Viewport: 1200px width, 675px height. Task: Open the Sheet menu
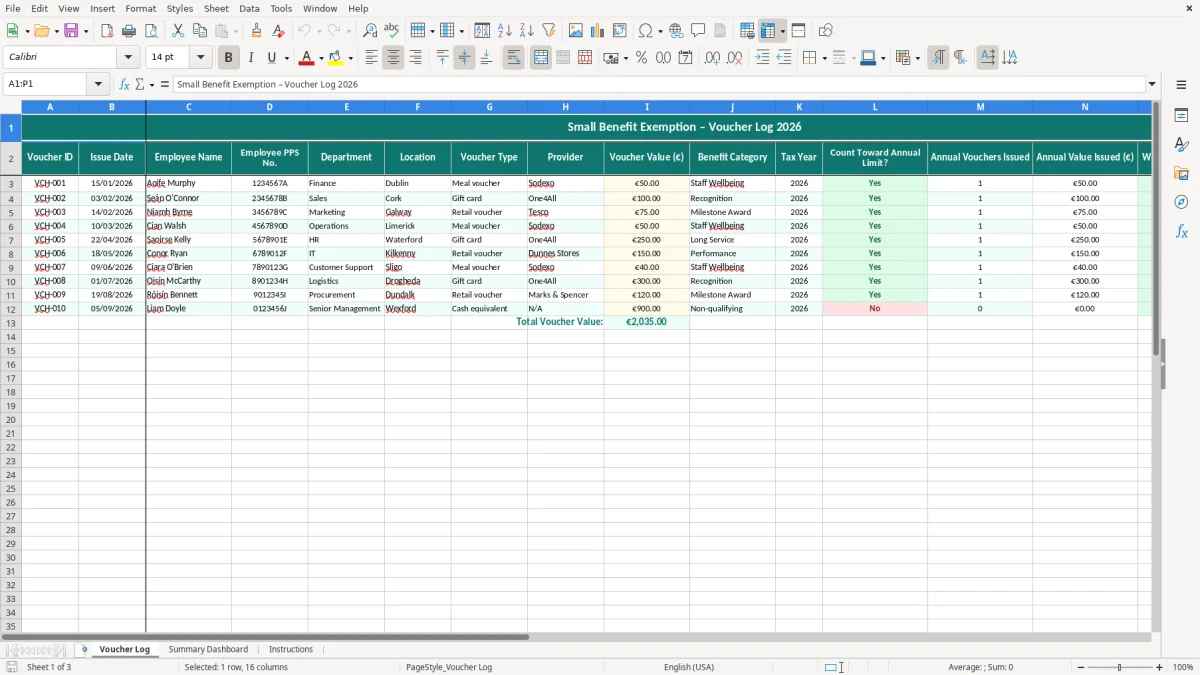coord(216,8)
